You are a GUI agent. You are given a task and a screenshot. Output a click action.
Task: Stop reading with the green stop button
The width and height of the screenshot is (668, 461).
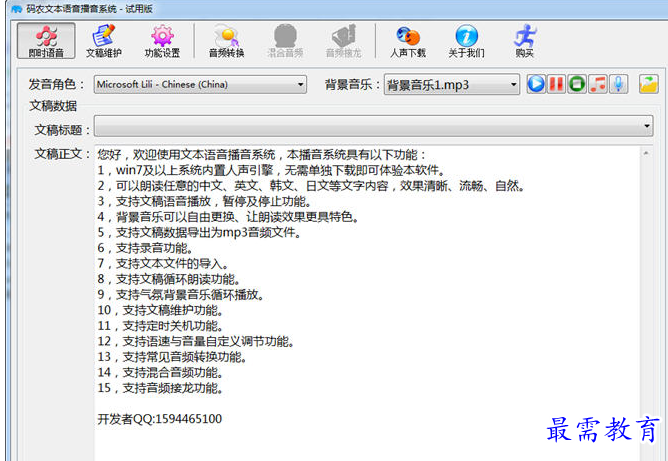tap(577, 84)
